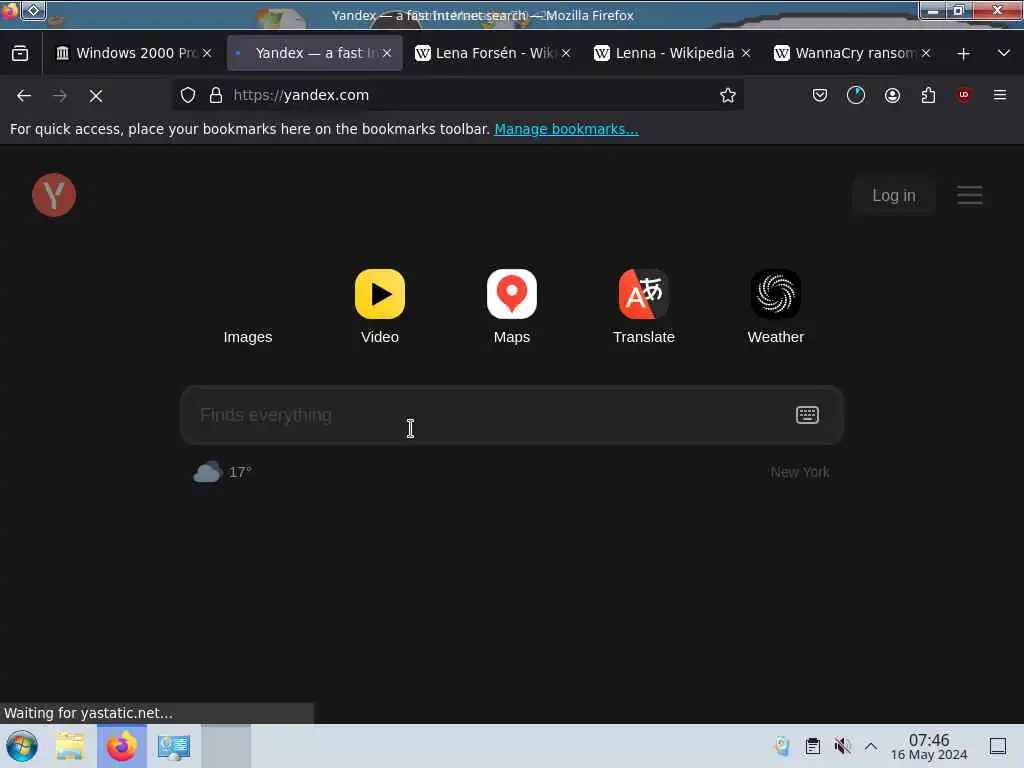The image size is (1024, 768).
Task: Open a new tab
Action: [963, 54]
